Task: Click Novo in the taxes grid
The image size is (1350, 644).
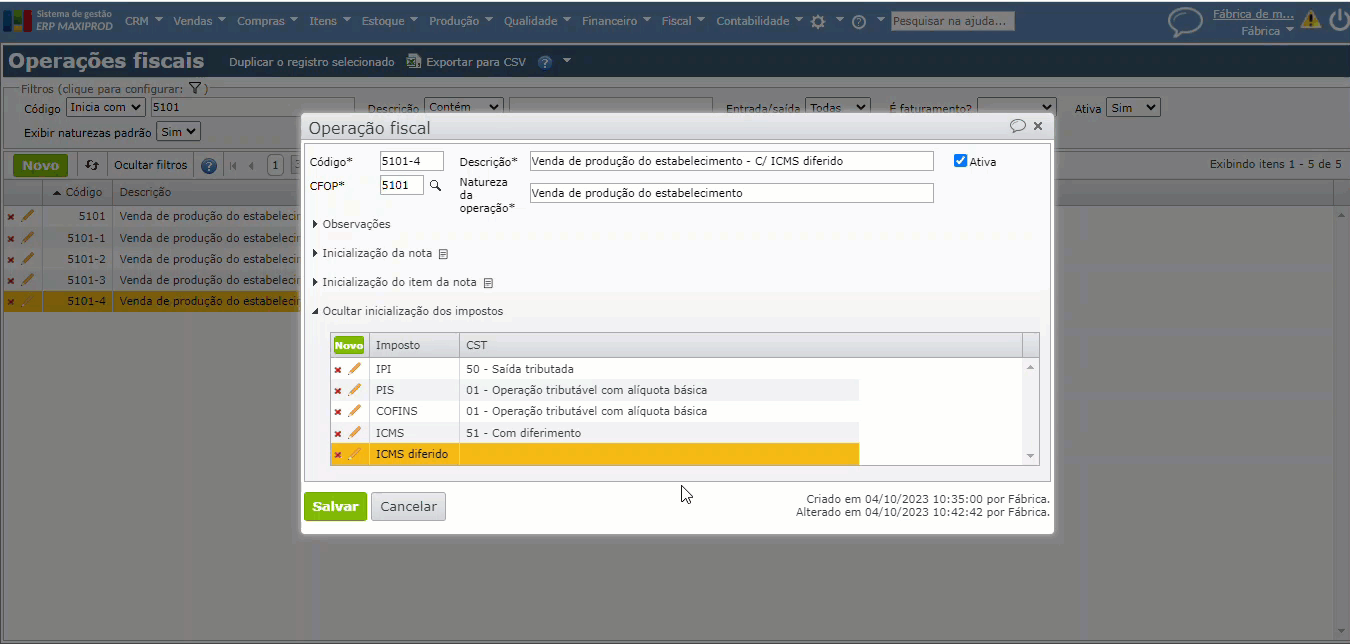Action: tap(349, 345)
